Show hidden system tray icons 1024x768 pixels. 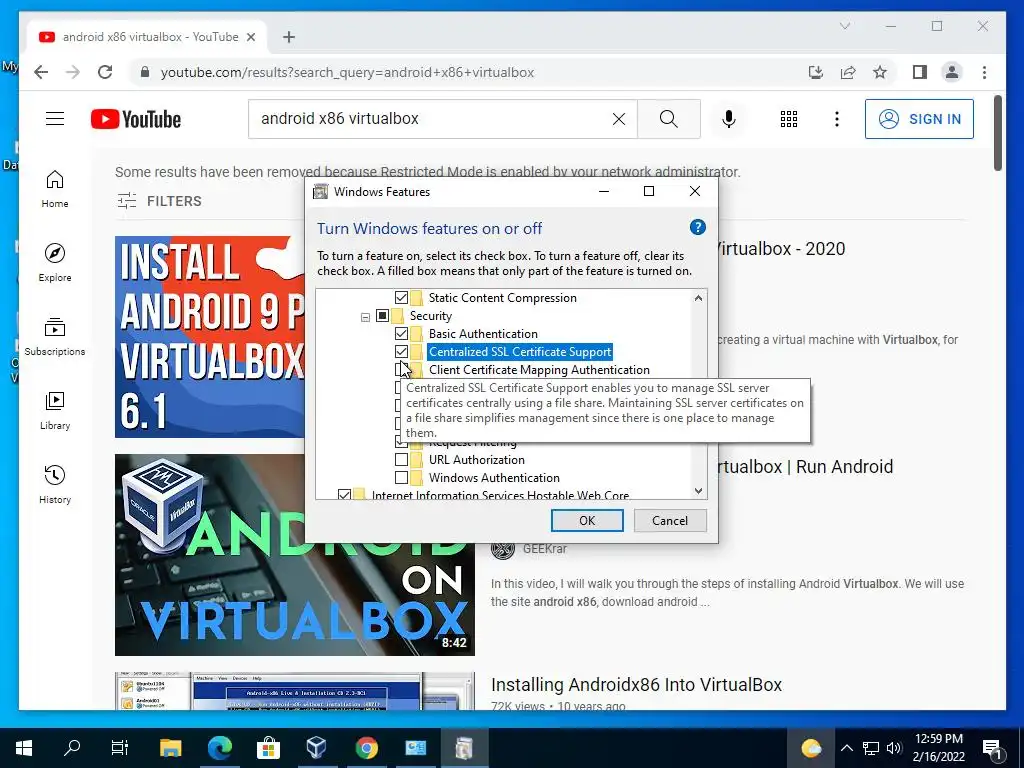(x=846, y=748)
